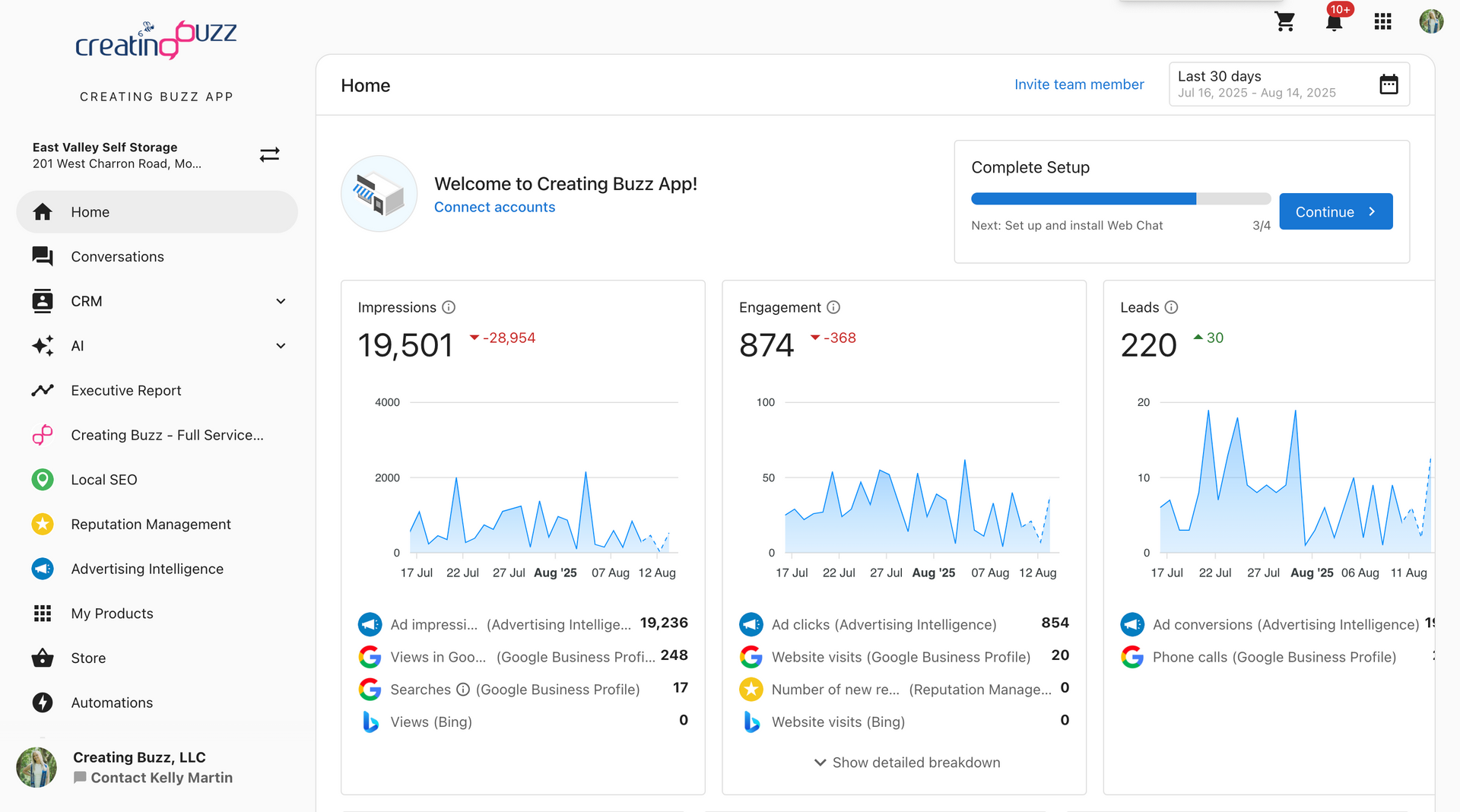Open Reputation Management in the sidebar
Viewport: 1460px width, 812px height.
pyautogui.click(x=151, y=525)
